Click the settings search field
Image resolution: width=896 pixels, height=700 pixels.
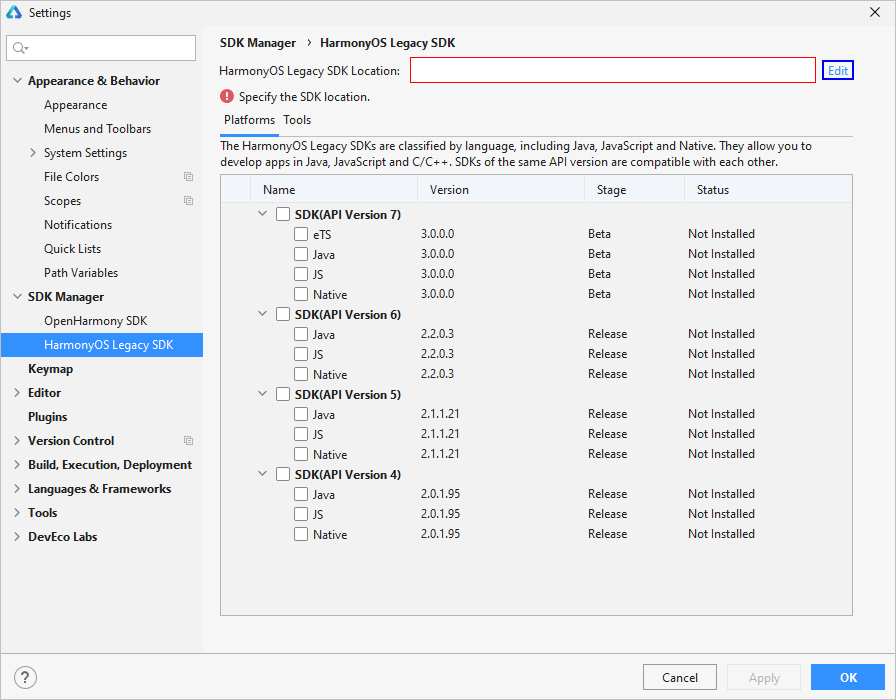coord(101,48)
